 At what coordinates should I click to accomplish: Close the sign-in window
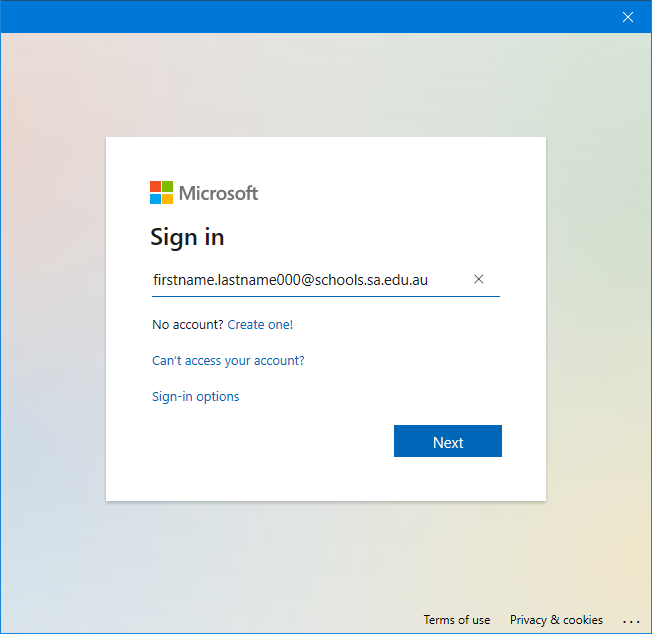tap(627, 17)
